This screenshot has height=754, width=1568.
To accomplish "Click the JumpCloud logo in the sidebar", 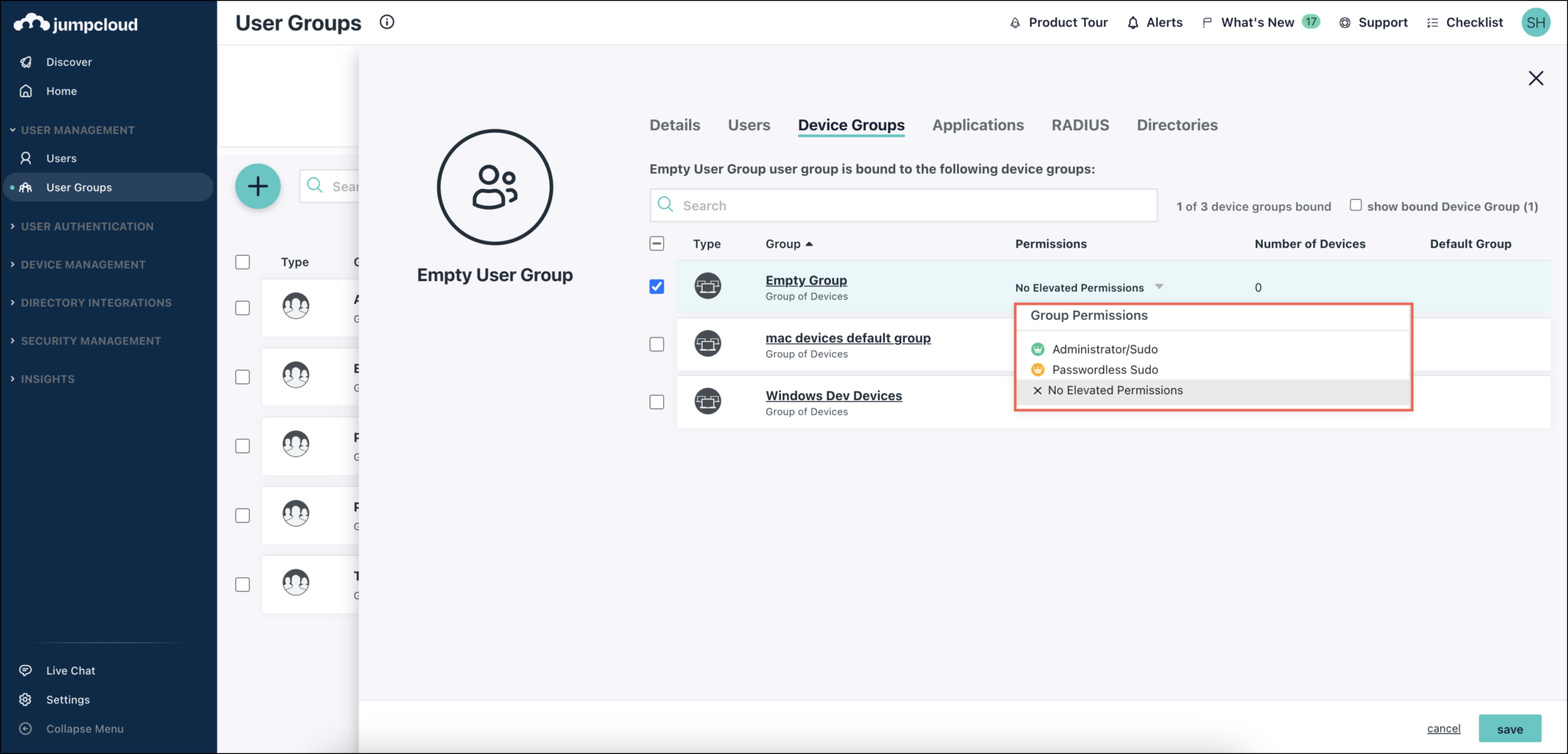I will click(74, 22).
